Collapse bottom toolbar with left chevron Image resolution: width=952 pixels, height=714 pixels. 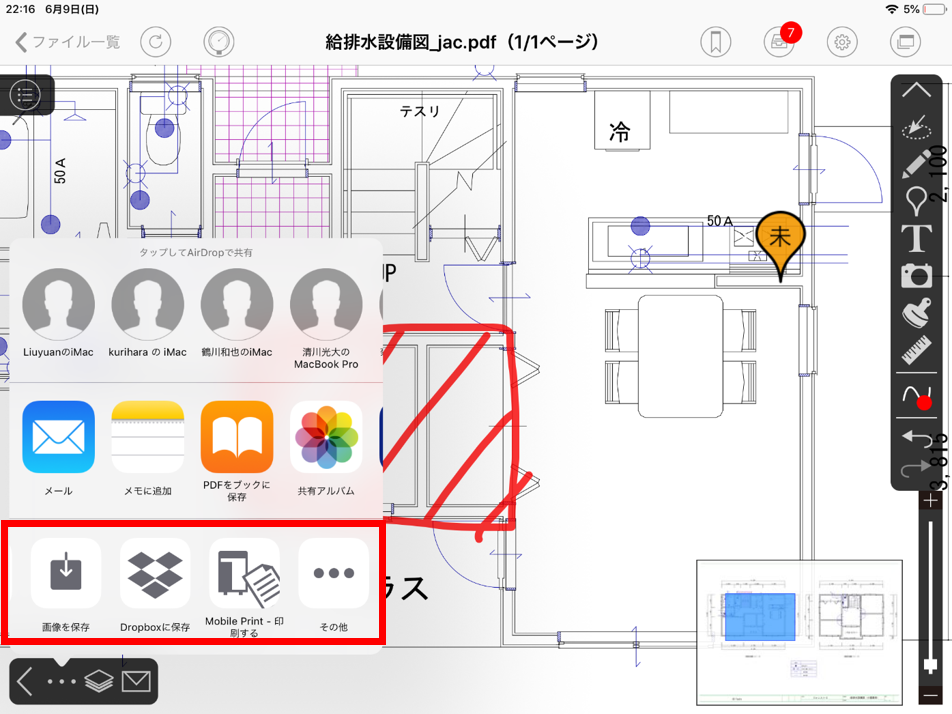tap(25, 682)
